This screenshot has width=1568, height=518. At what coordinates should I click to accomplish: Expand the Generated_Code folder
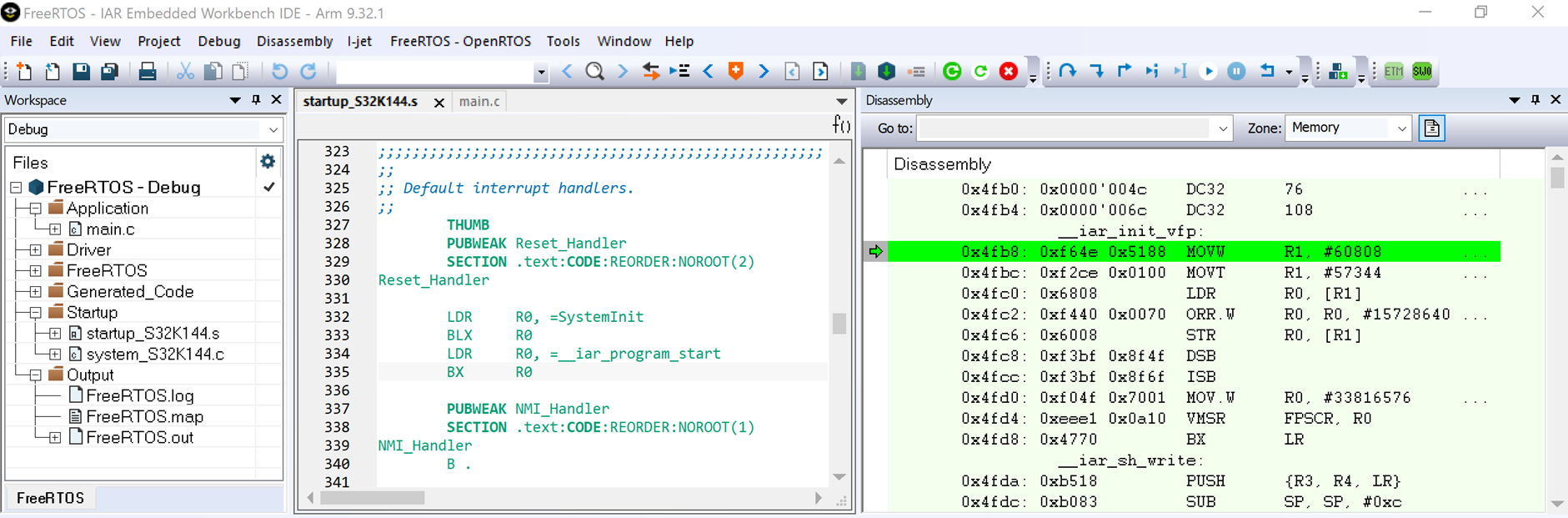pyautogui.click(x=35, y=292)
